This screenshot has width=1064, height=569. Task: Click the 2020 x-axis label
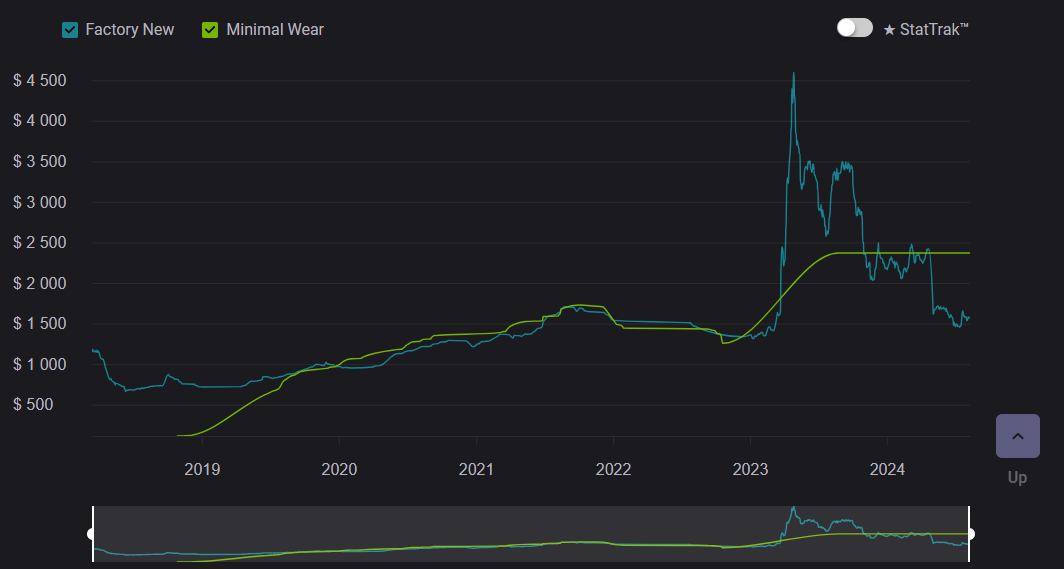pos(339,469)
